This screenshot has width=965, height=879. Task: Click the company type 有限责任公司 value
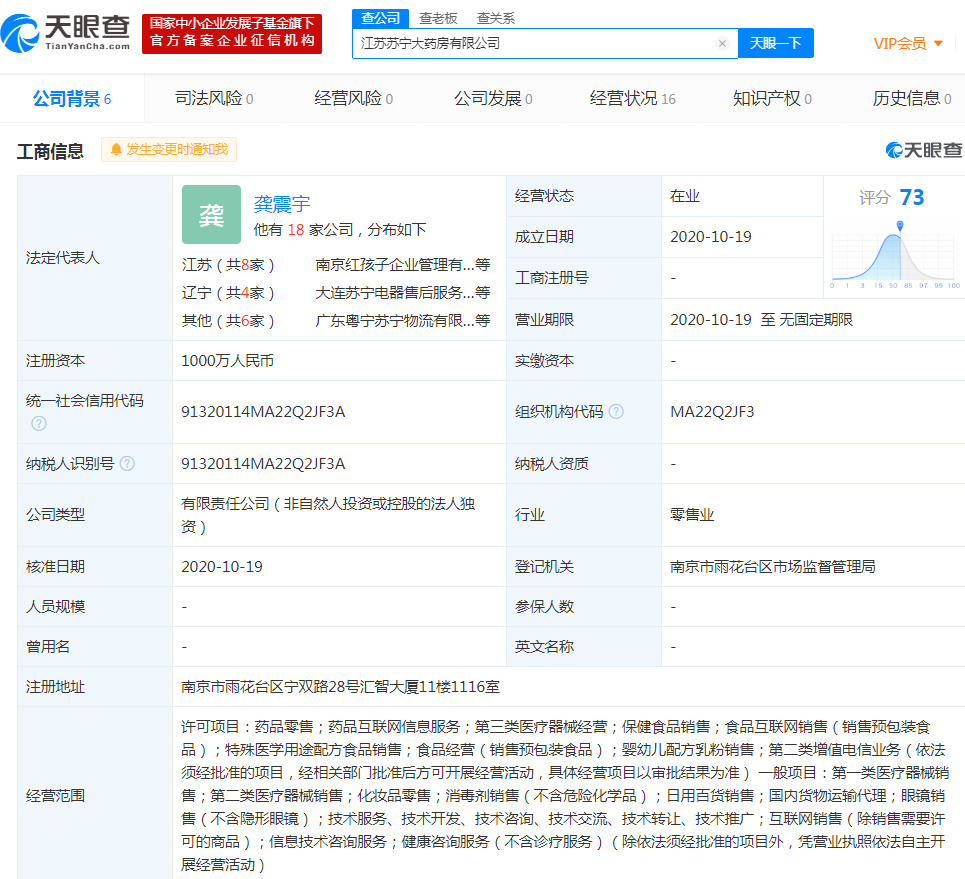pos(328,515)
